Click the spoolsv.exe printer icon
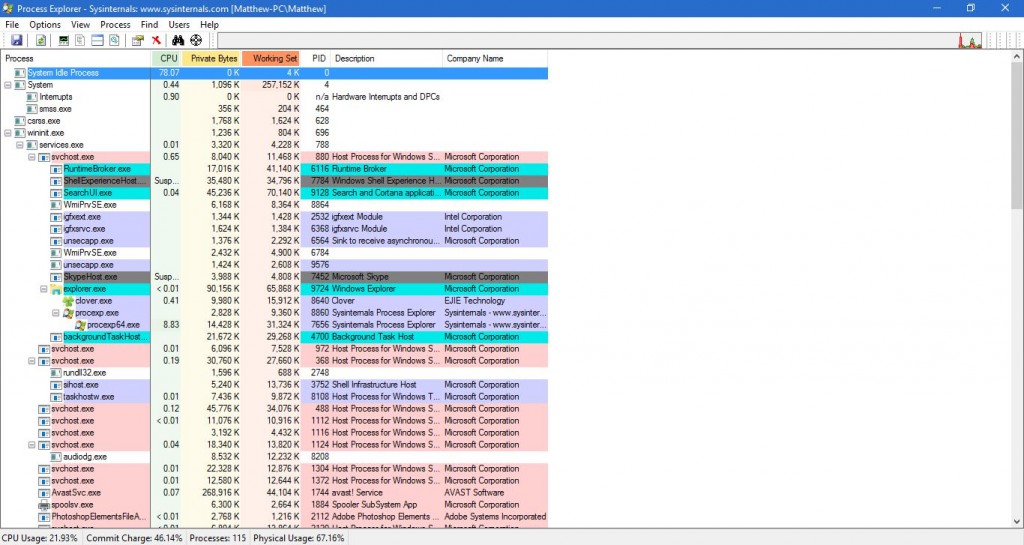 (x=44, y=505)
